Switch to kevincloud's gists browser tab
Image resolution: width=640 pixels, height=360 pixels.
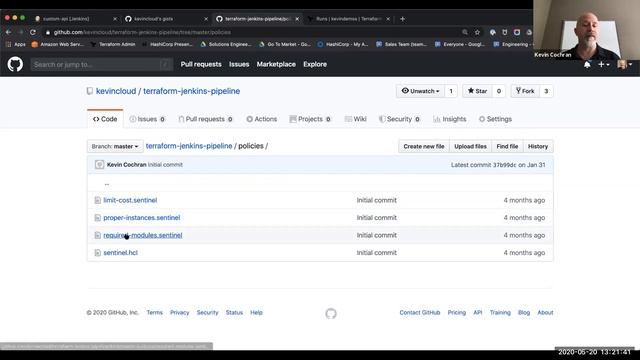167,19
